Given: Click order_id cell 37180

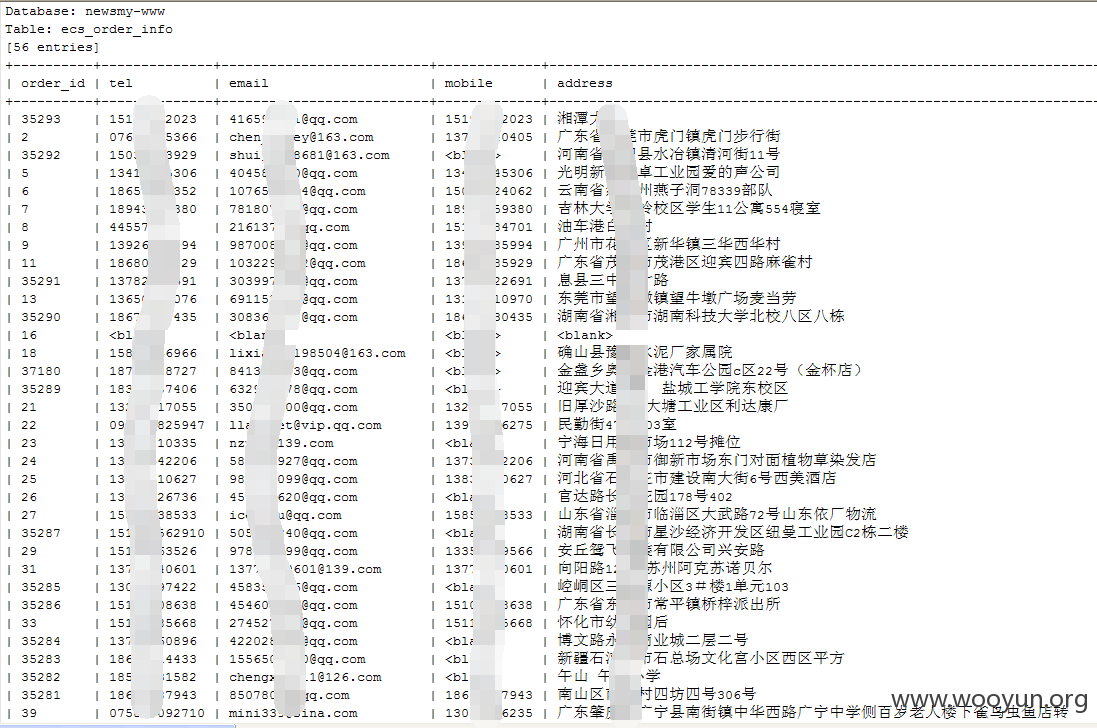Looking at the screenshot, I should point(41,371).
